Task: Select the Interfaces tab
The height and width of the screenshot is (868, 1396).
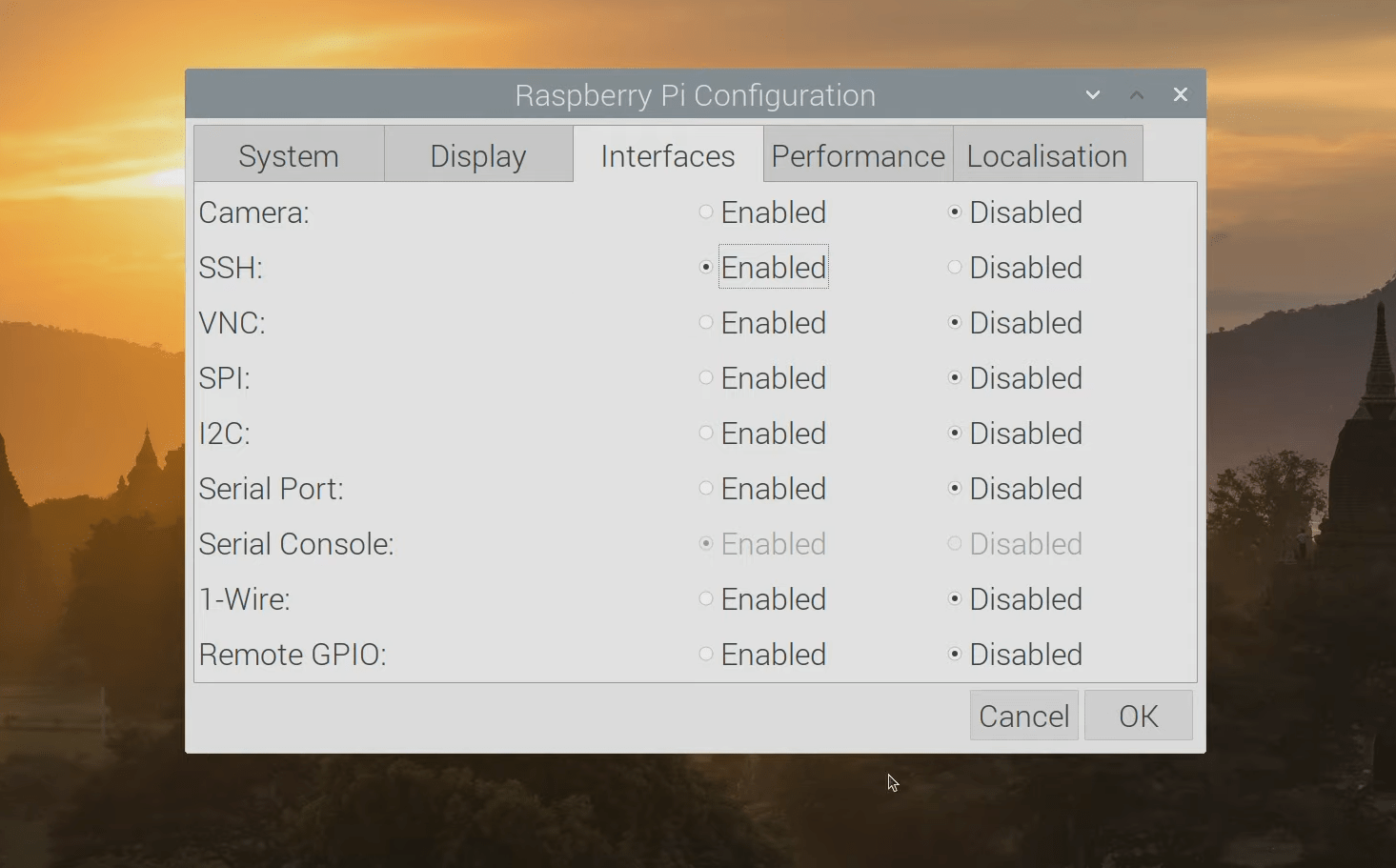Action: (x=668, y=154)
